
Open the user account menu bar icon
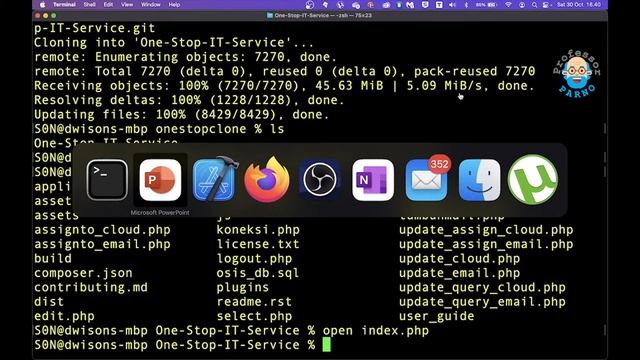pyautogui.click(x=522, y=5)
